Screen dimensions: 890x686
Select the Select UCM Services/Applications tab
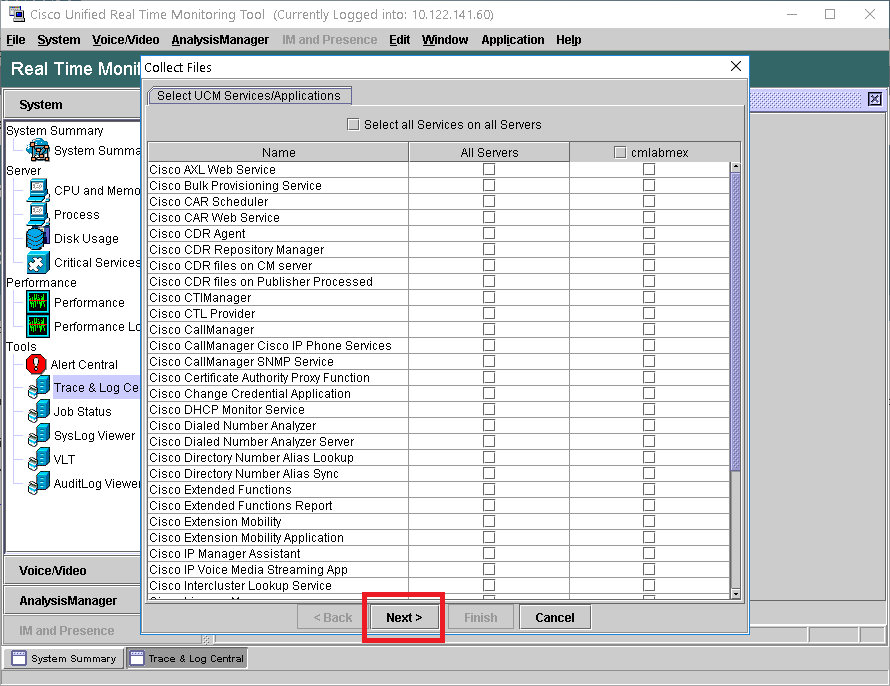click(x=249, y=95)
